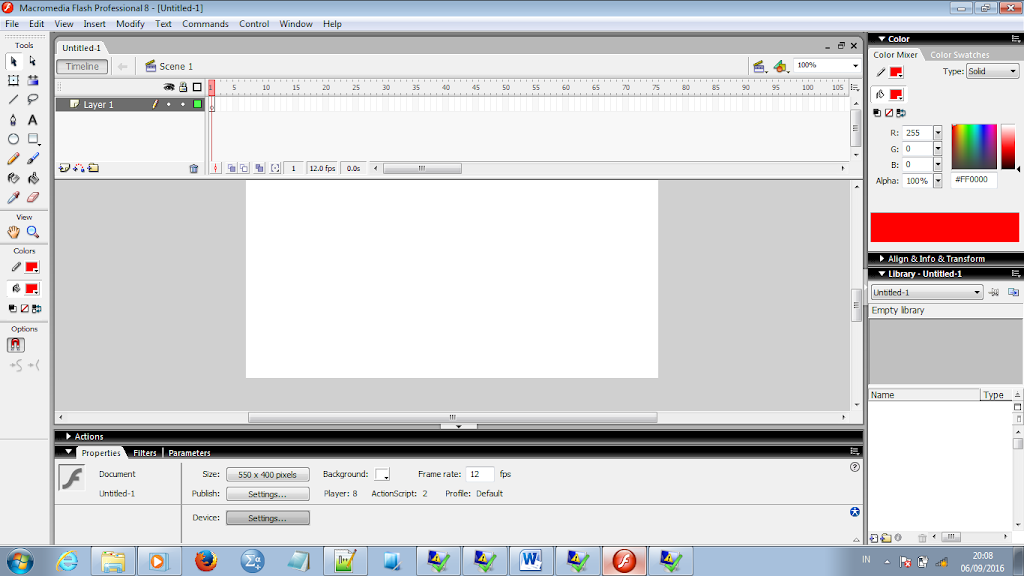Click Center Frame icon in timeline
1024x576 pixels.
point(216,168)
